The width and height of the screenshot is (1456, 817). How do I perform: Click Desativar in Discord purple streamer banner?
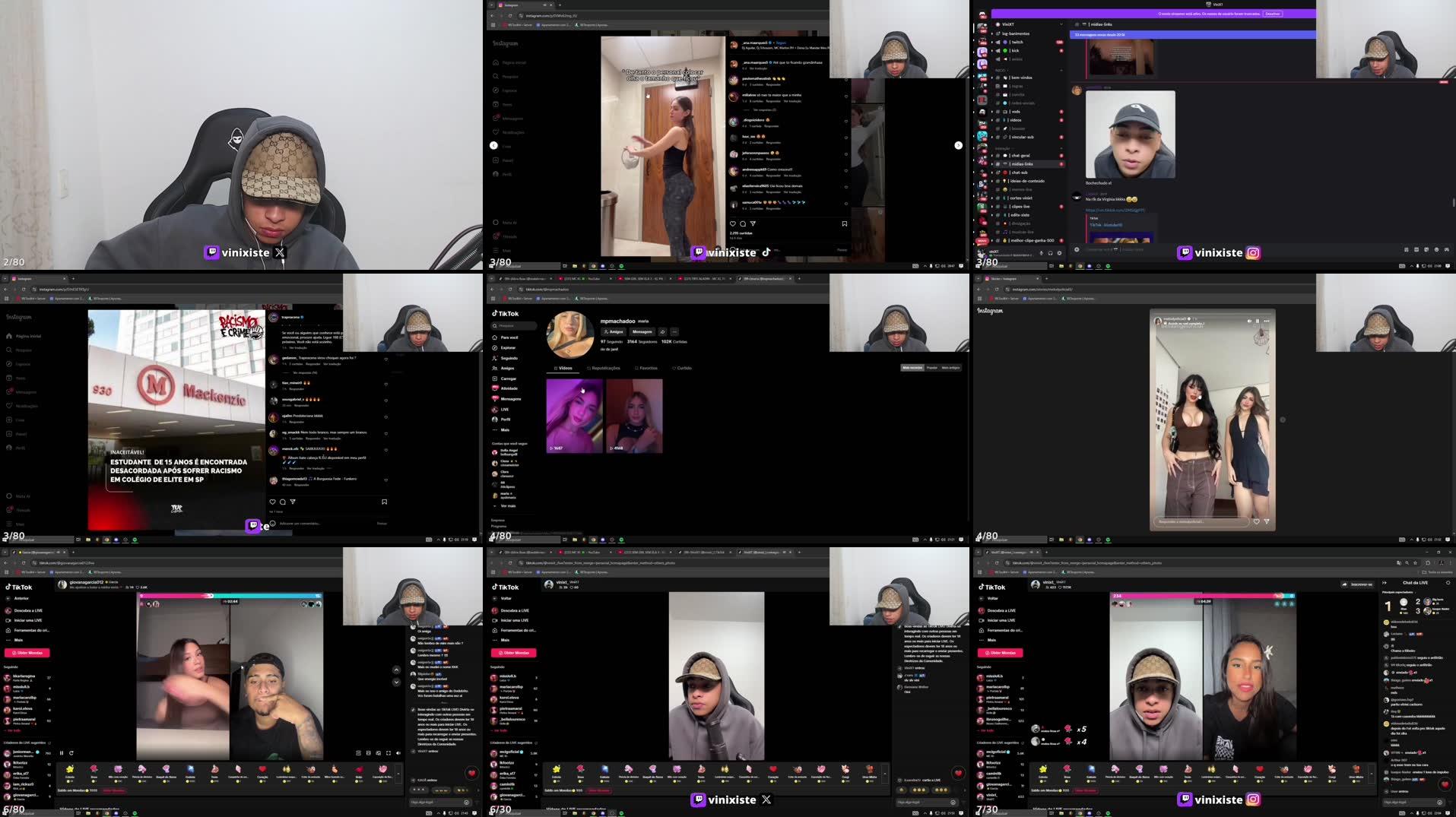click(1272, 14)
